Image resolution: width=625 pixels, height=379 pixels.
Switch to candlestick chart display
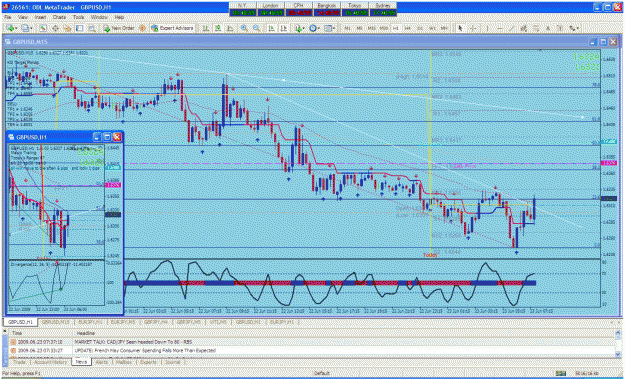point(218,28)
